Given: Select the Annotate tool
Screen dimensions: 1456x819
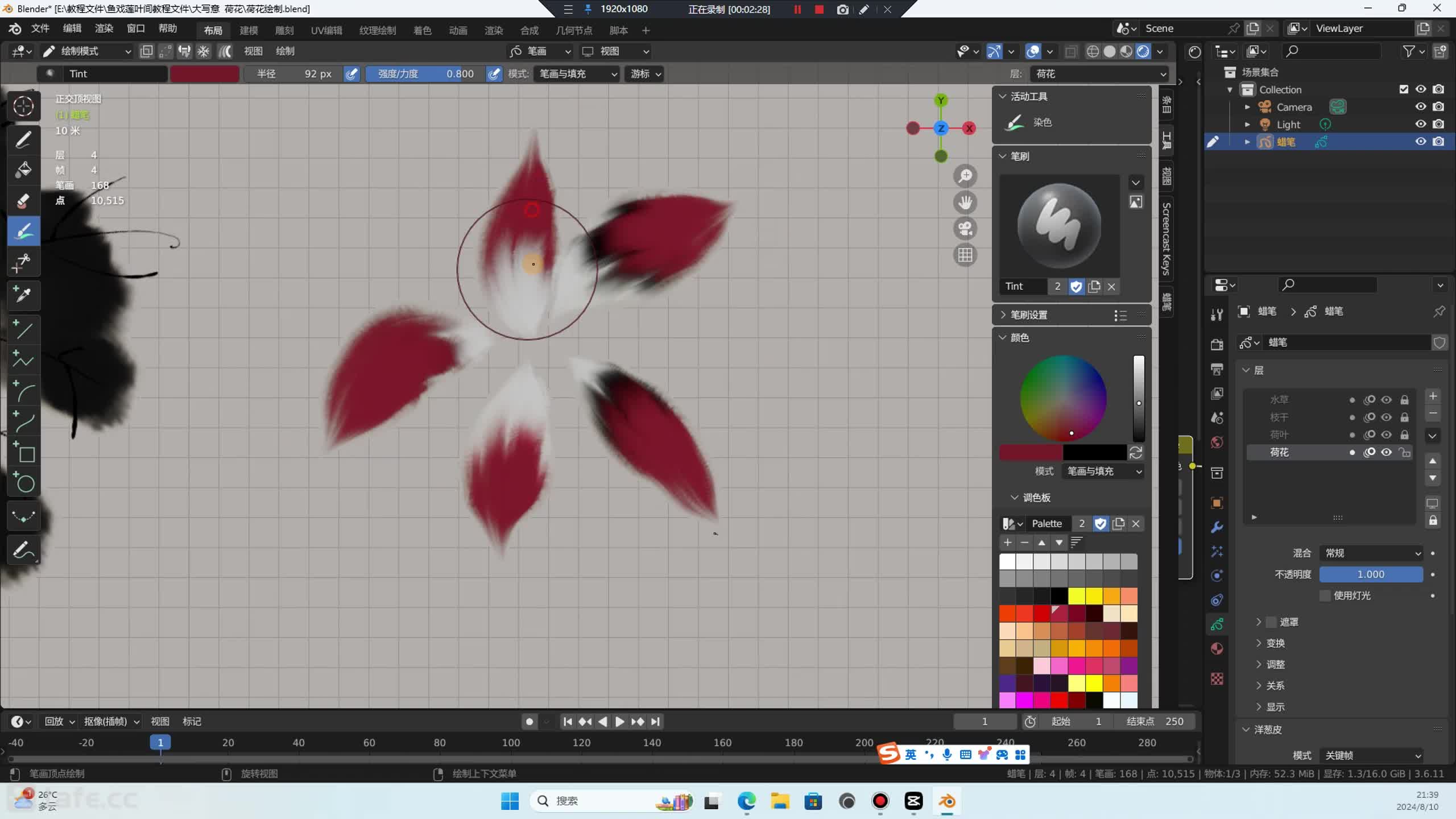Looking at the screenshot, I should [x=23, y=550].
